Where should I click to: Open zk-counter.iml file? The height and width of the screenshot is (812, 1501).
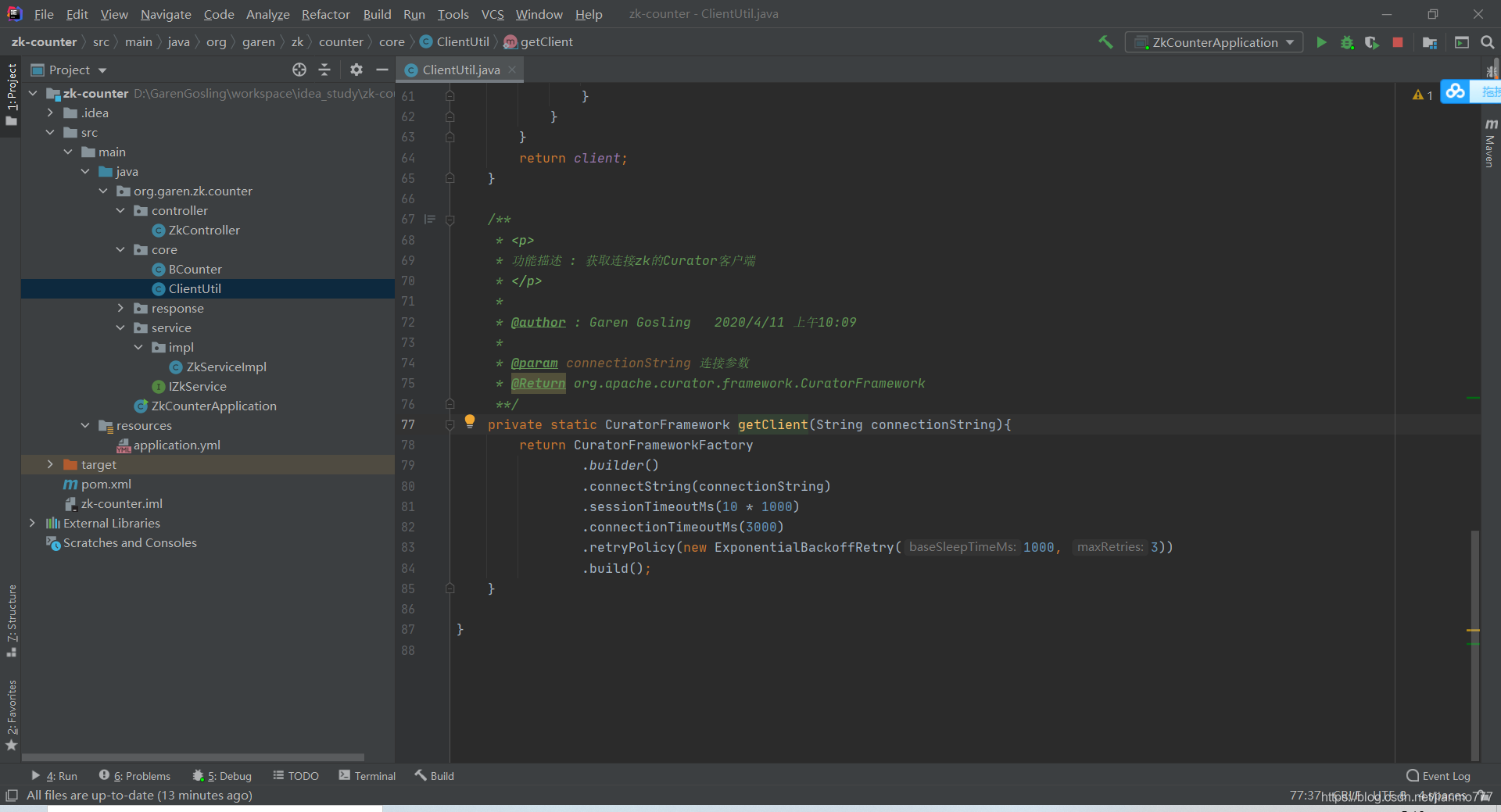(113, 503)
